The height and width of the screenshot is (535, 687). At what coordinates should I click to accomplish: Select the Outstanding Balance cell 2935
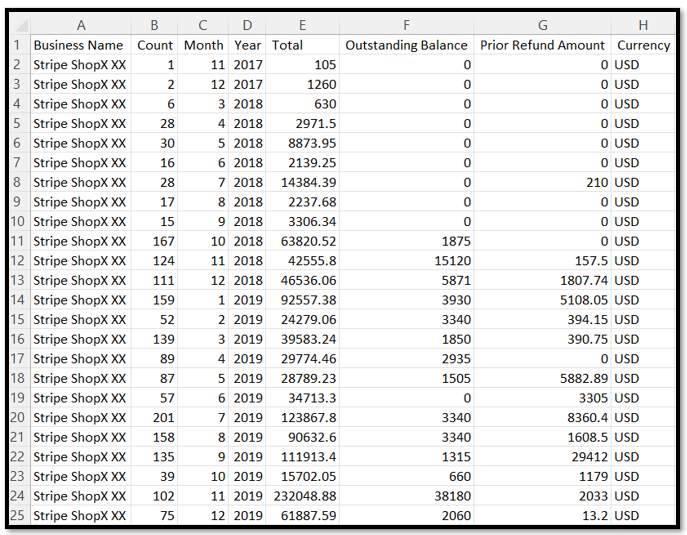[x=406, y=358]
